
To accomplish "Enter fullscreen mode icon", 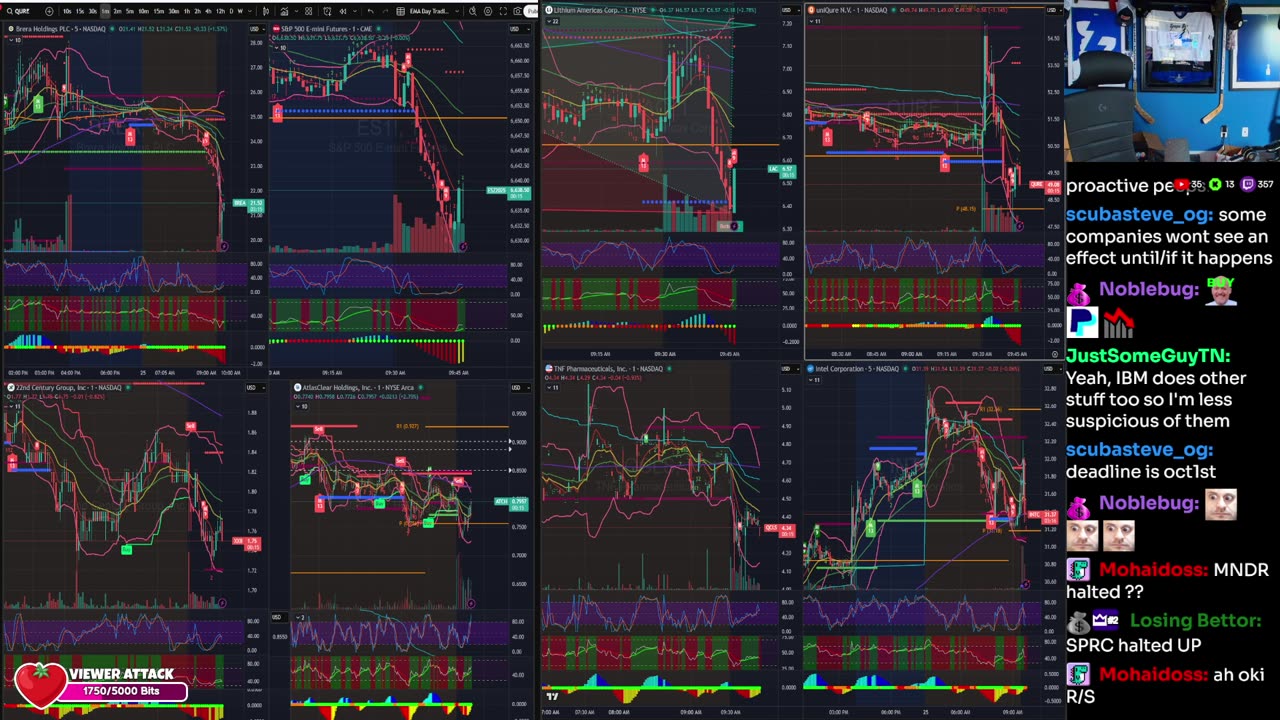I will 503,11.
